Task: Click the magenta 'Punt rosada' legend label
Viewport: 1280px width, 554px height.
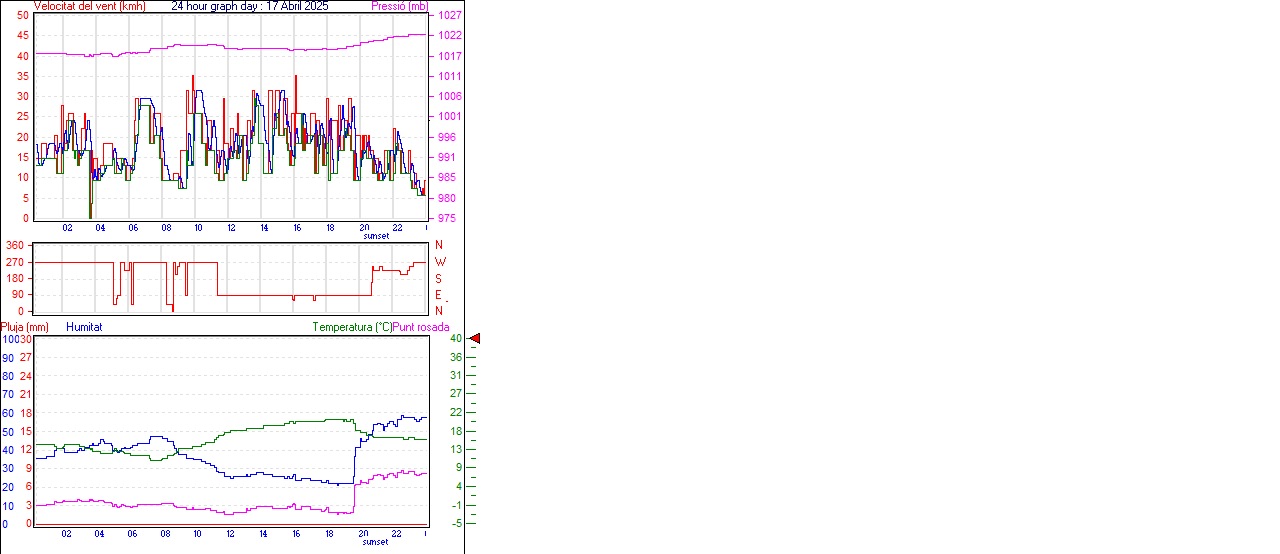Action: pos(421,327)
